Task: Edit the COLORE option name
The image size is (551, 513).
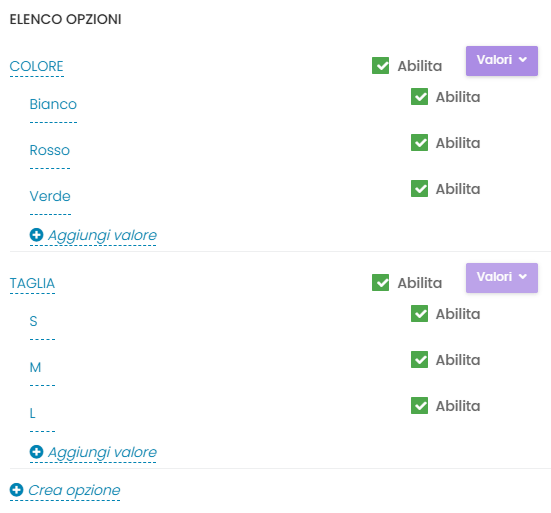Action: 37,66
